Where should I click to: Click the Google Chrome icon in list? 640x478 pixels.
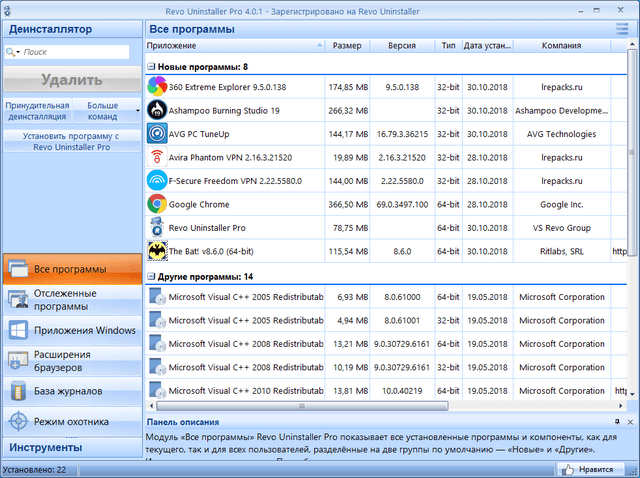[157, 204]
